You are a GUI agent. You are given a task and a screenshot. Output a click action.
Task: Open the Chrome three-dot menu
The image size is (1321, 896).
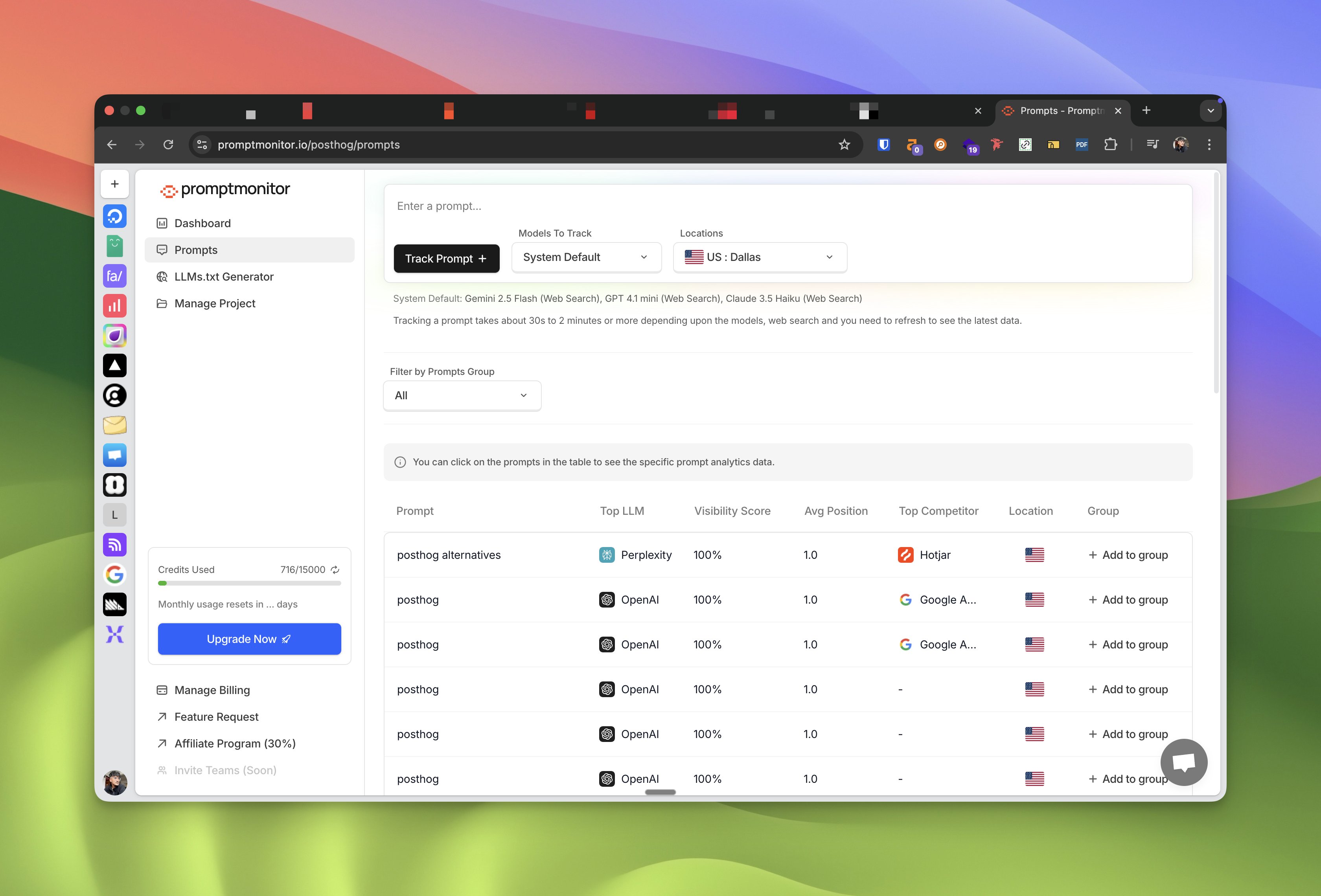point(1209,145)
